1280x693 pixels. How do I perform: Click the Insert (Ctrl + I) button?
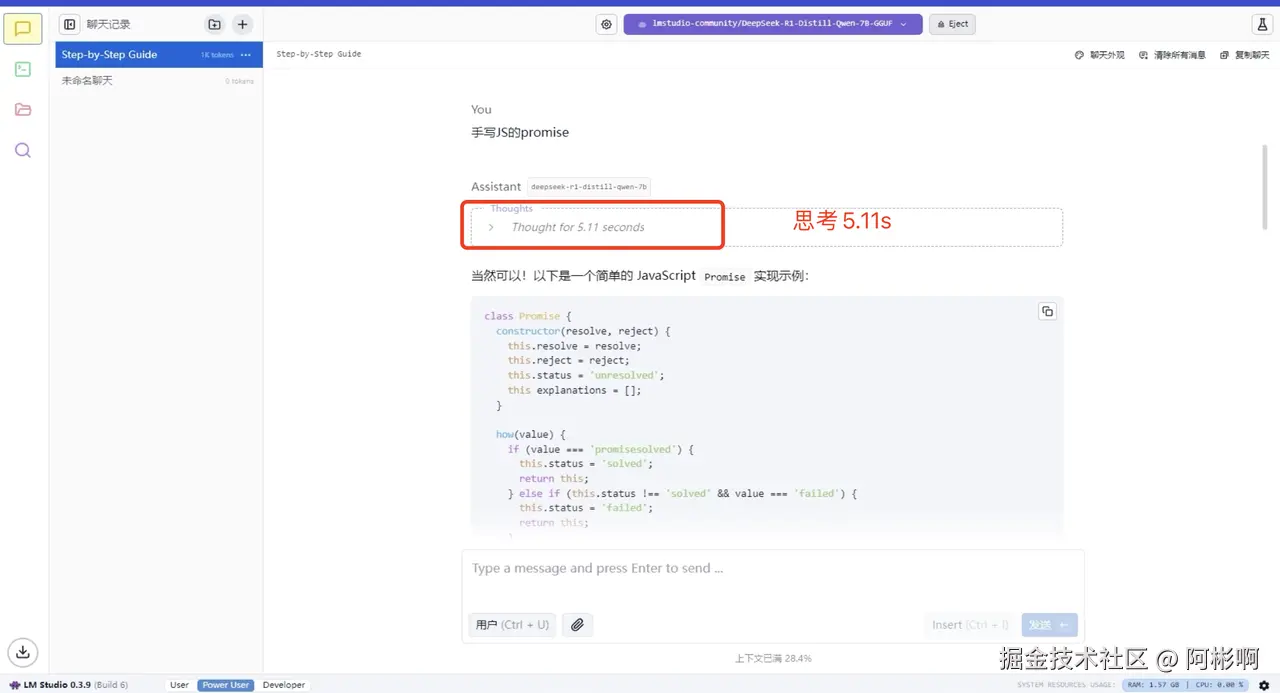[x=970, y=625]
